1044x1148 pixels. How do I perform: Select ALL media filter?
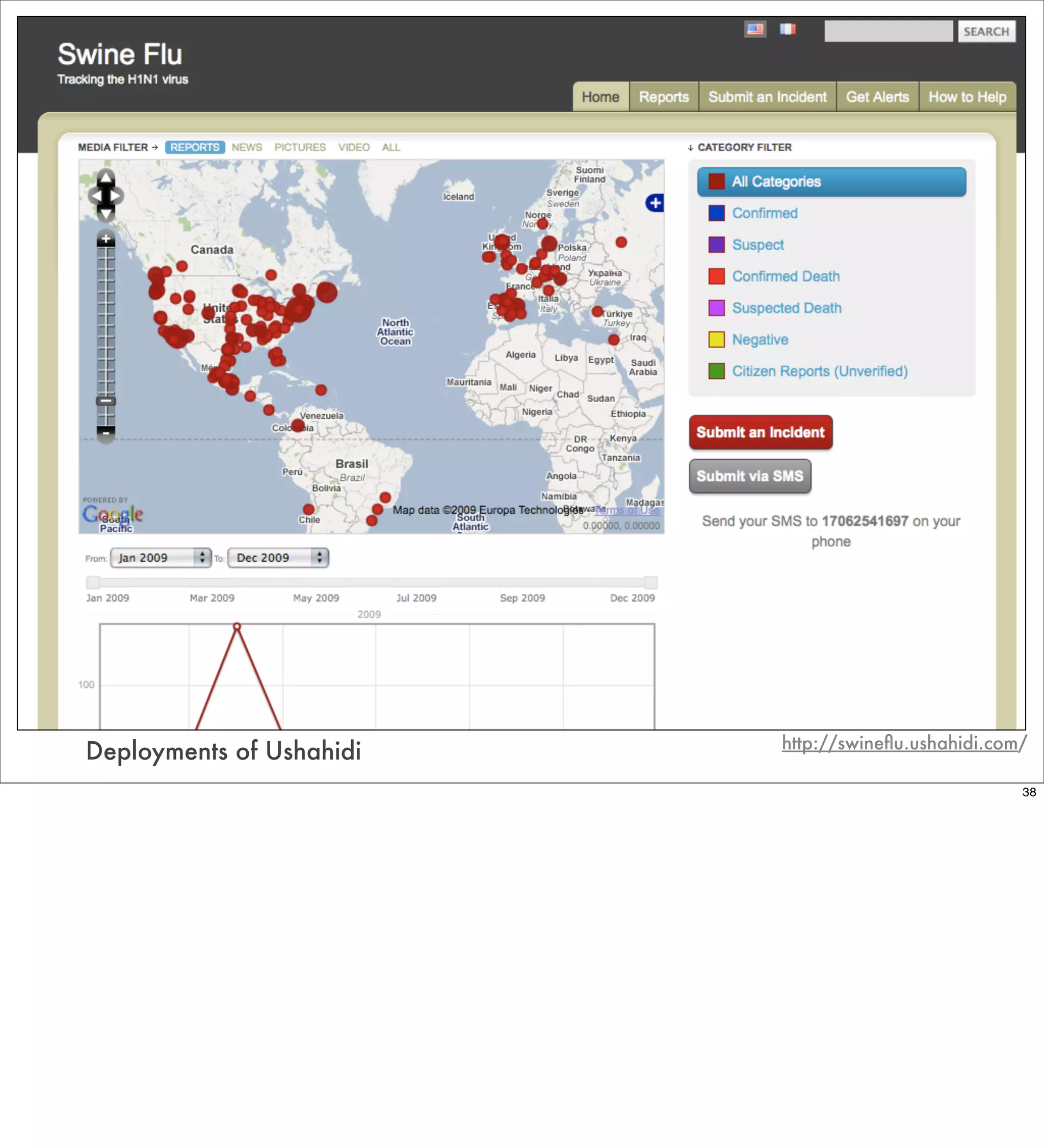tap(390, 147)
